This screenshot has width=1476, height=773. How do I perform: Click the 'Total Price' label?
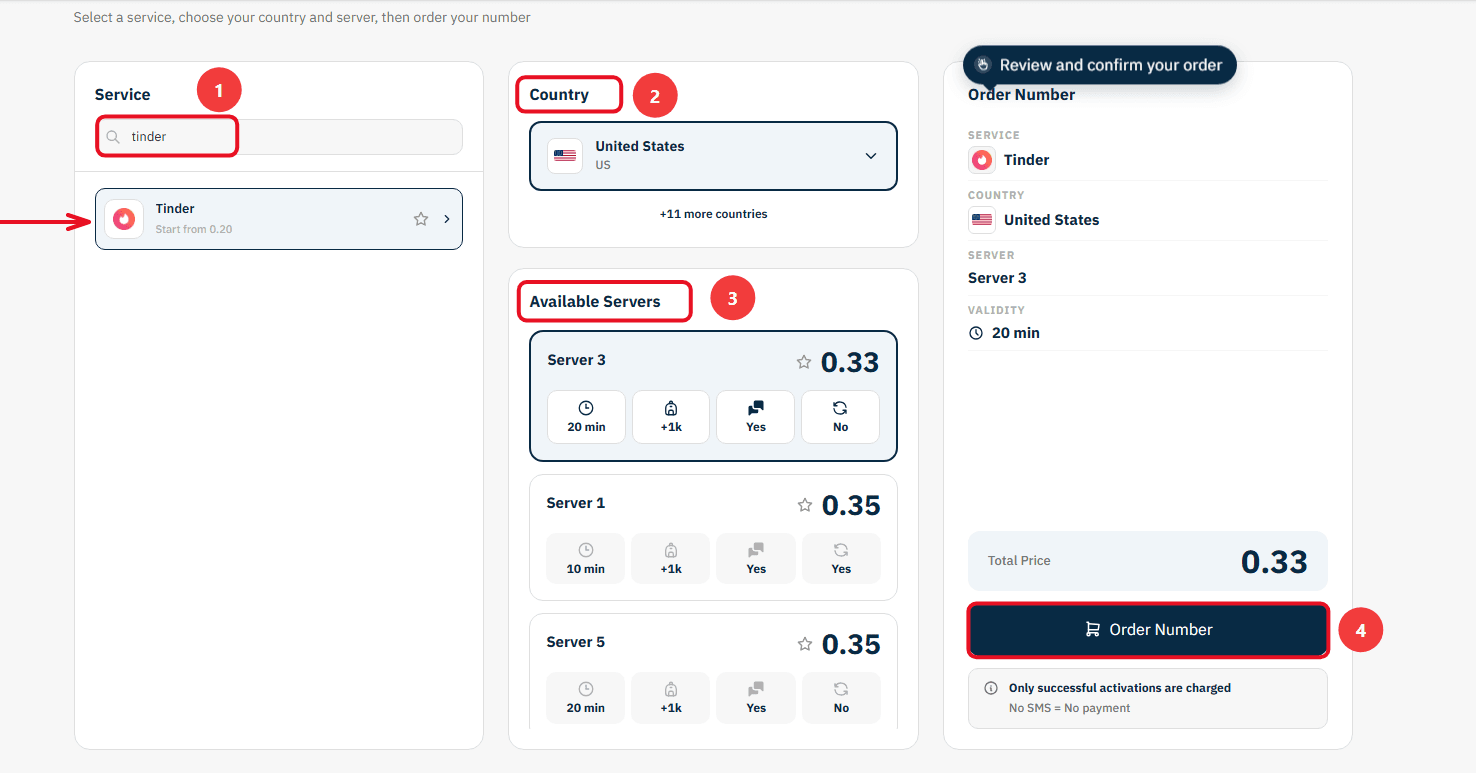click(1019, 561)
